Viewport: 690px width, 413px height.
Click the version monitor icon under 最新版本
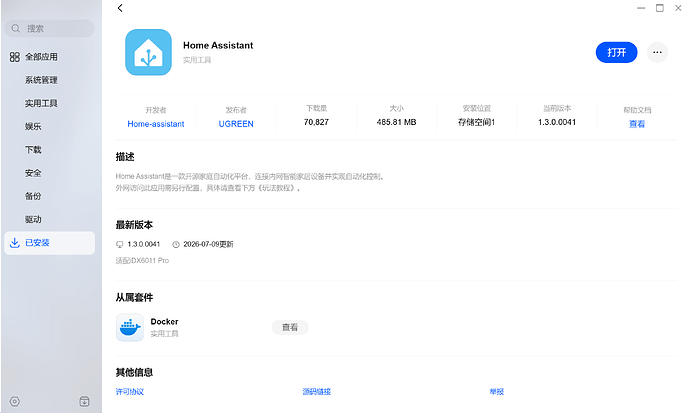(x=120, y=244)
